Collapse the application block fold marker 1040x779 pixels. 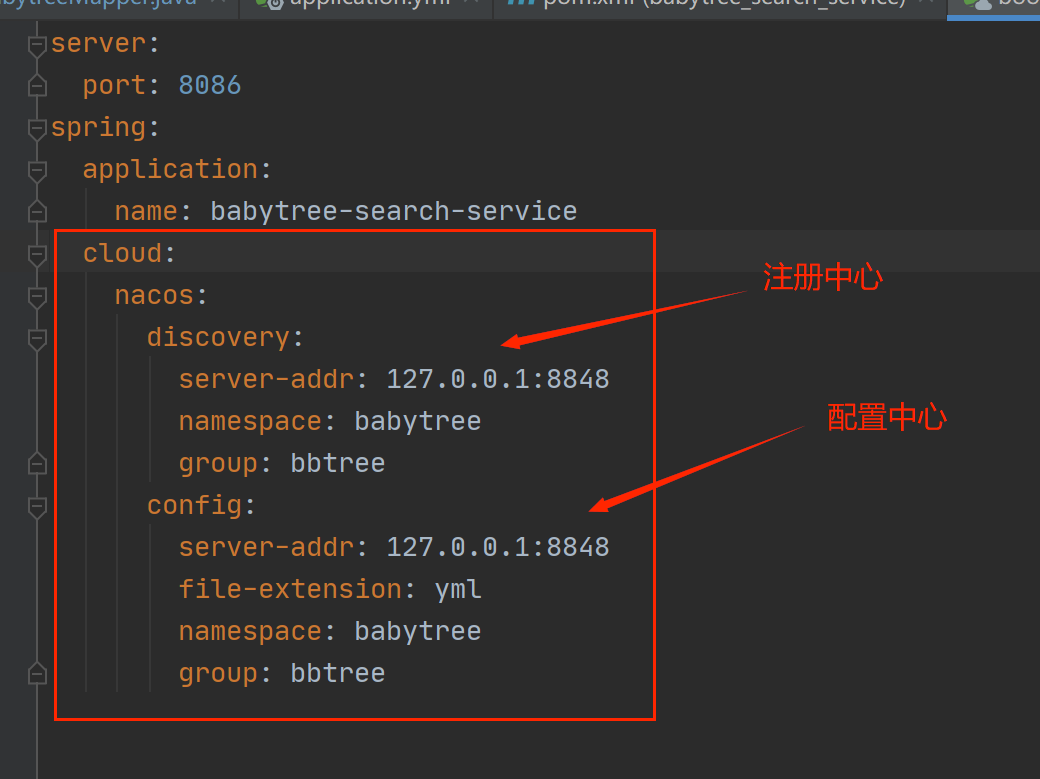[37, 171]
